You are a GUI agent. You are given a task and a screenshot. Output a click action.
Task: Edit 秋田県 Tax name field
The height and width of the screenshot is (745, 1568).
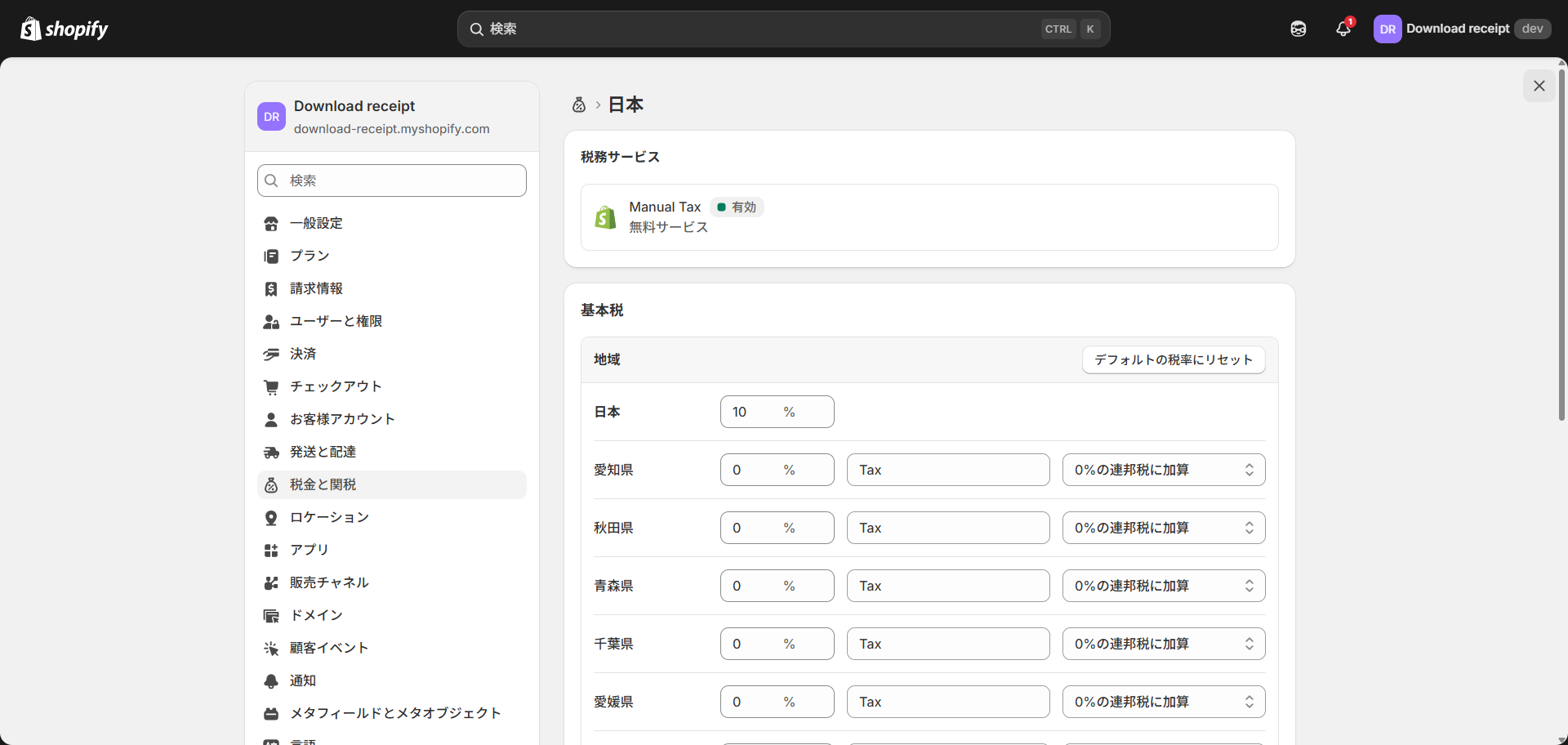pyautogui.click(x=948, y=528)
